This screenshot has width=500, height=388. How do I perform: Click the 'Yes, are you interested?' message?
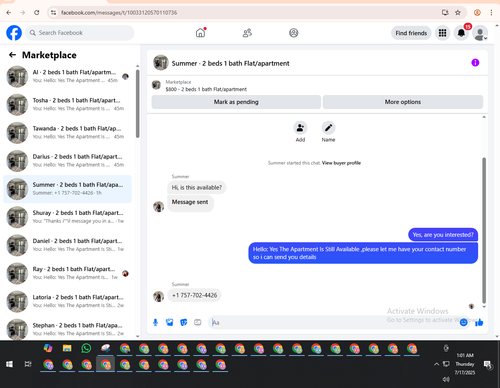point(443,235)
